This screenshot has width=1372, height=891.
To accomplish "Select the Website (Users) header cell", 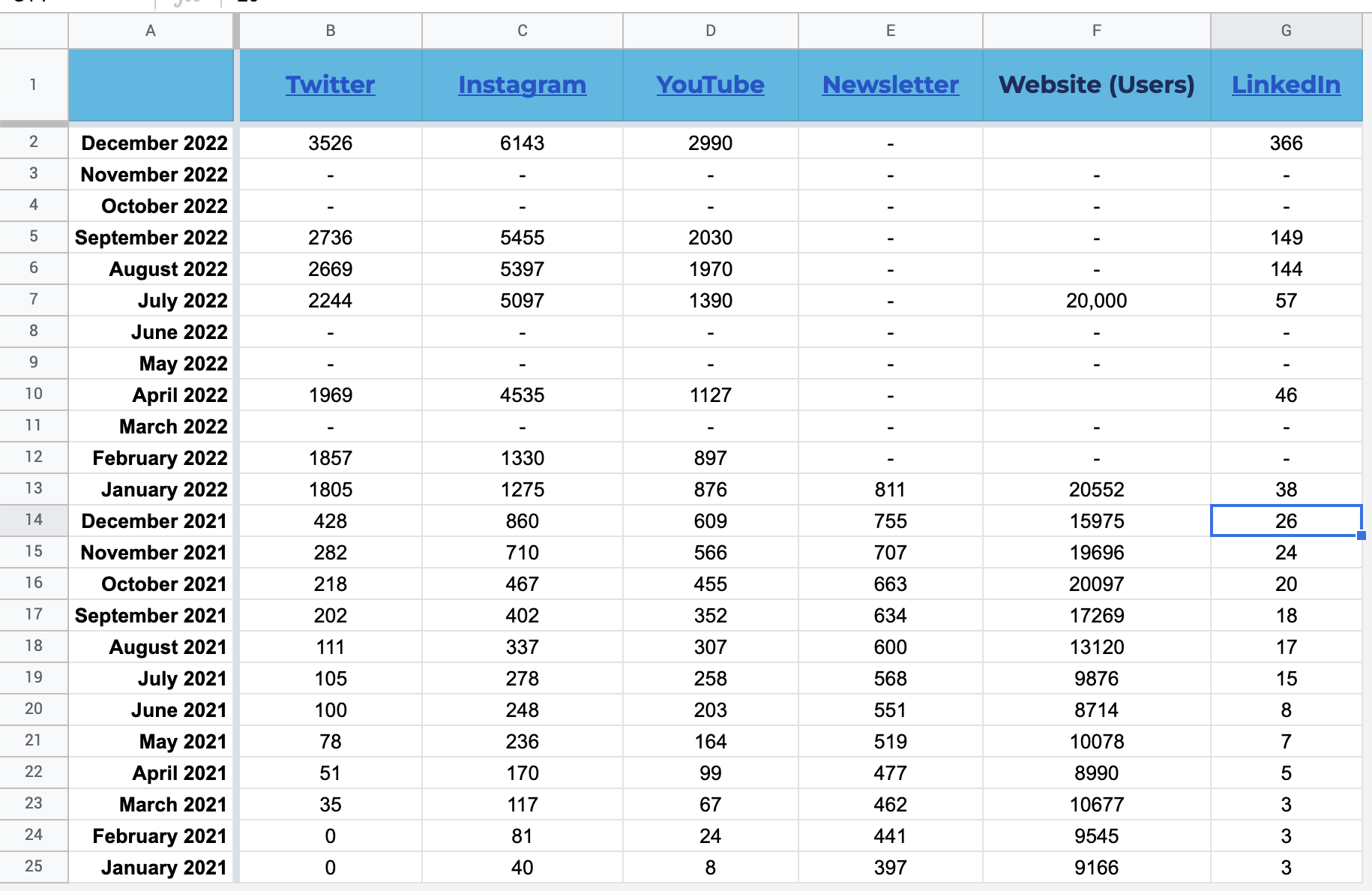I will click(x=1096, y=85).
